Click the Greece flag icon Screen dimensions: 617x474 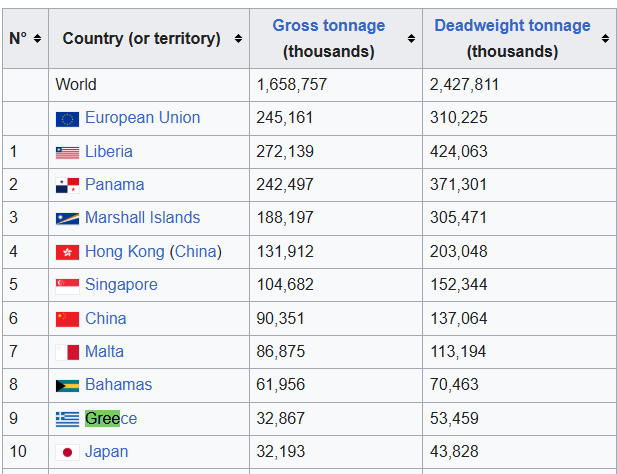(67, 419)
